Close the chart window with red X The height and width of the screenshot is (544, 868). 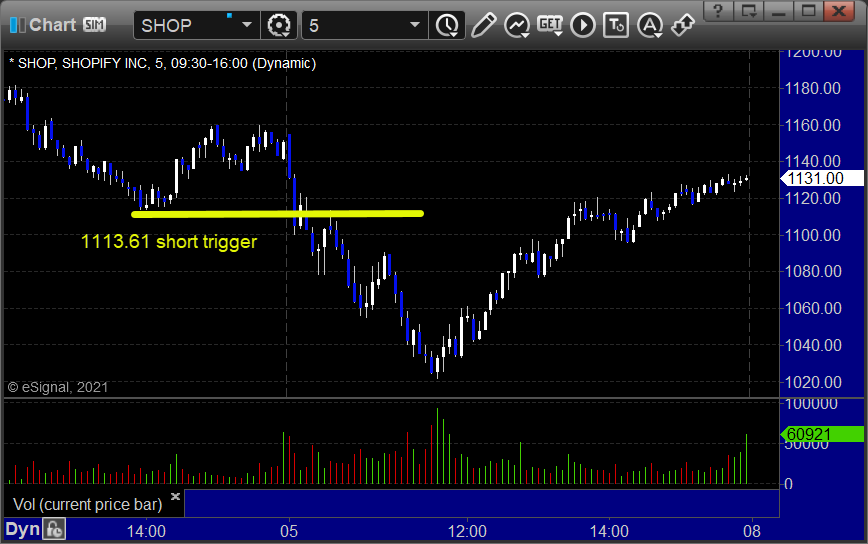coord(839,11)
